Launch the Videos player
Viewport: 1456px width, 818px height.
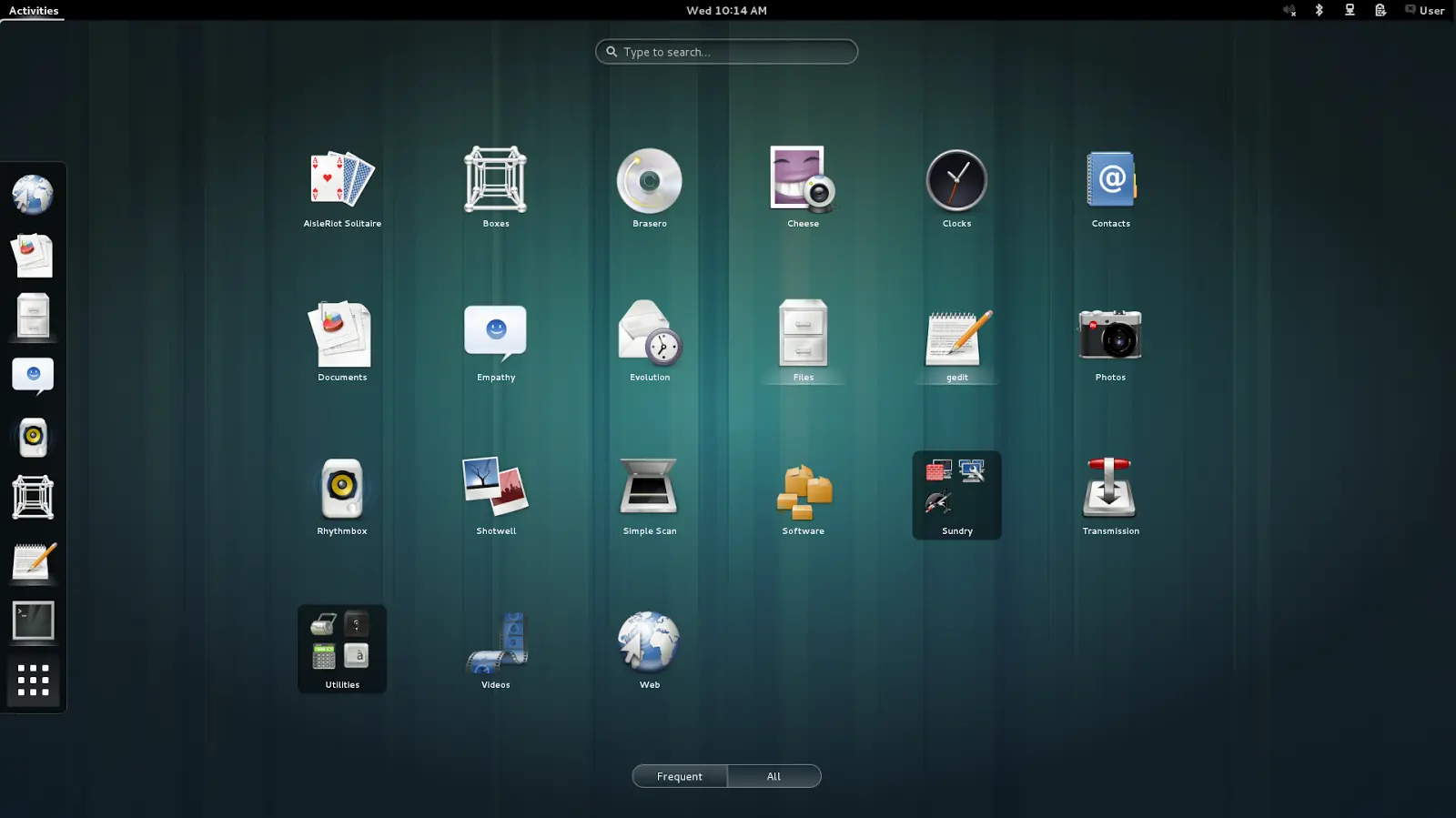coord(496,650)
